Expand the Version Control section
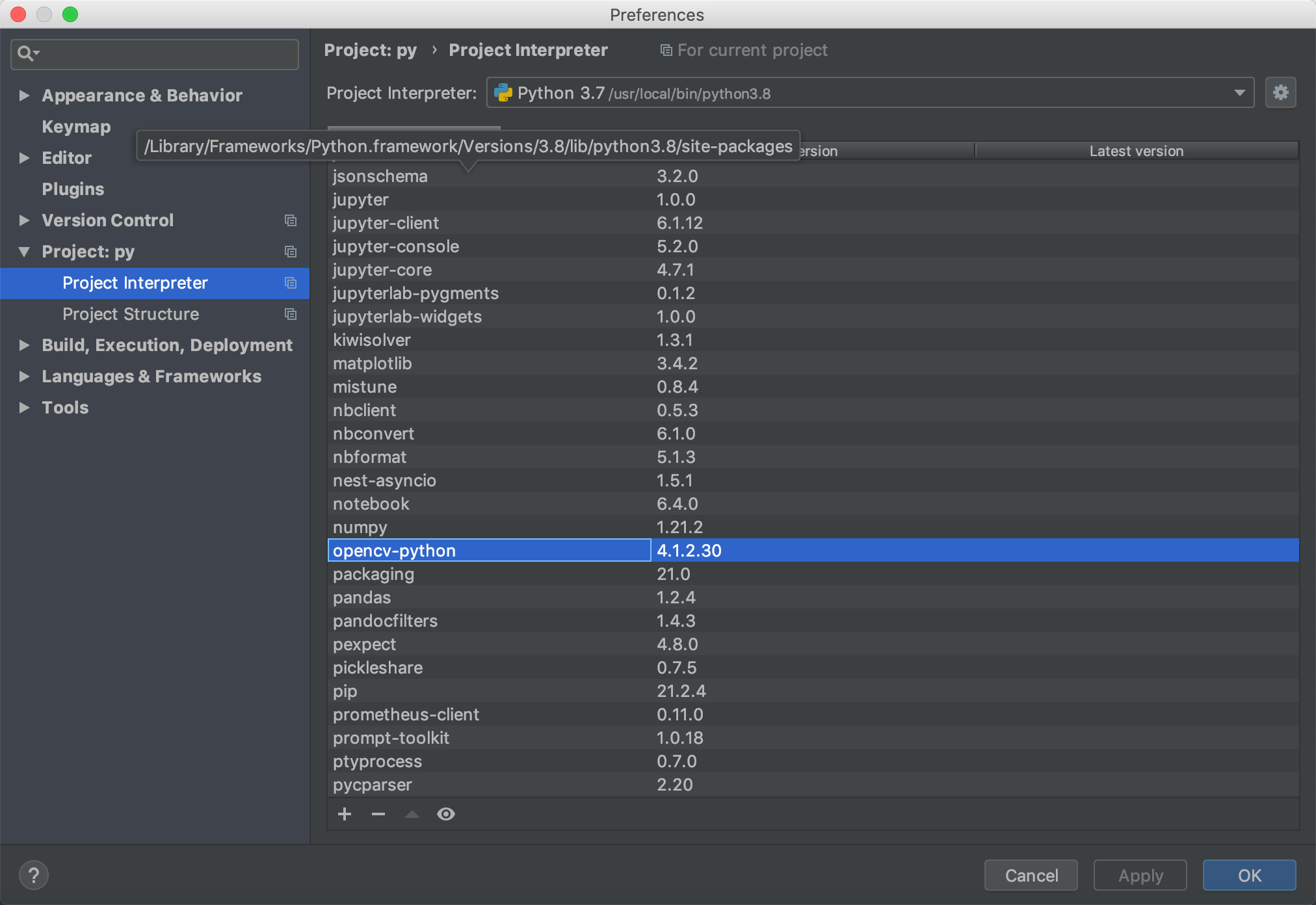 [x=24, y=220]
